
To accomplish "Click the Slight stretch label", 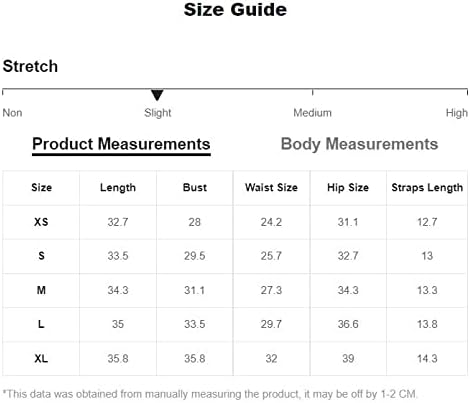I will click(158, 113).
